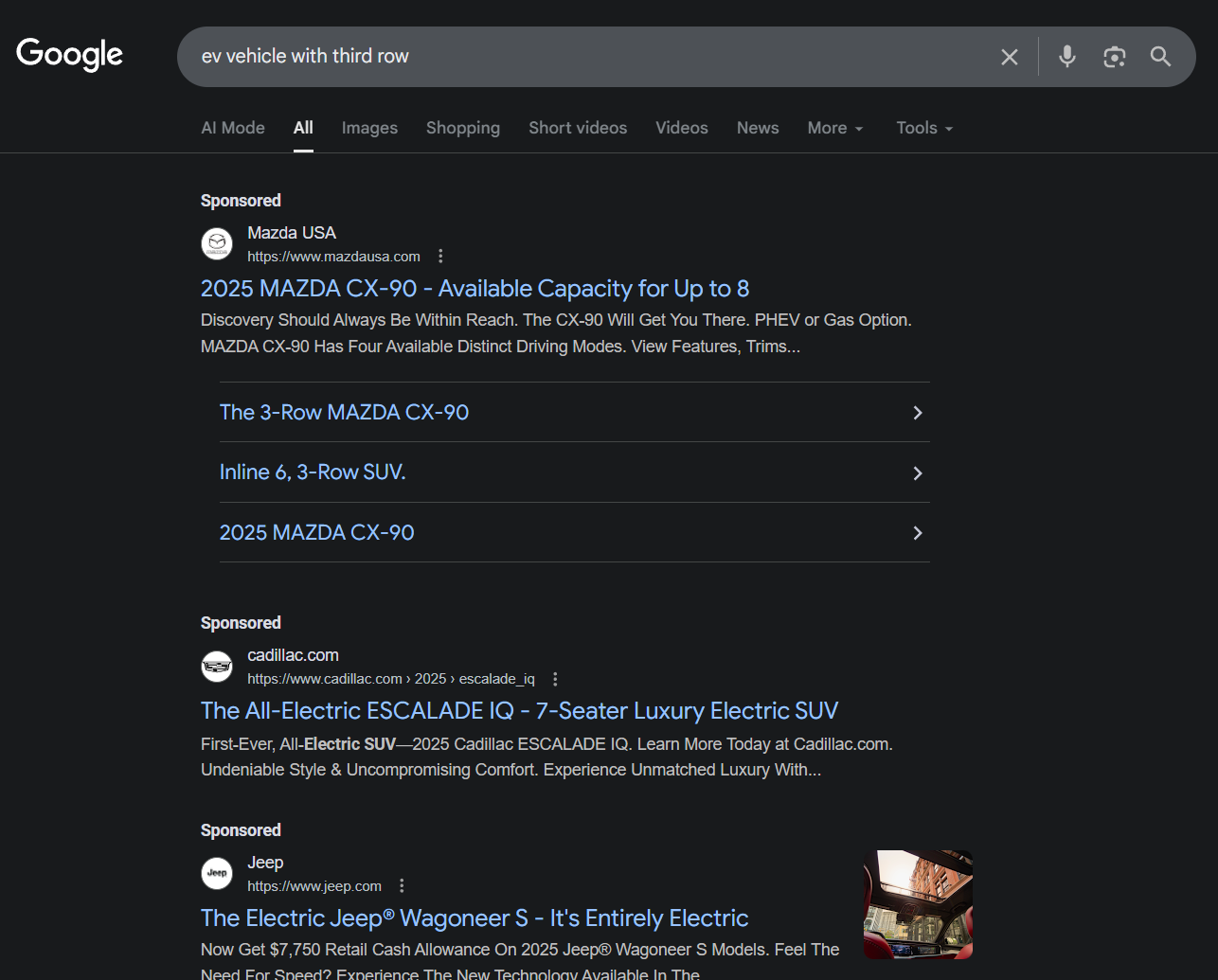Screen dimensions: 1218x980
Task: Click the Jeep advertiser name
Action: pos(265,863)
